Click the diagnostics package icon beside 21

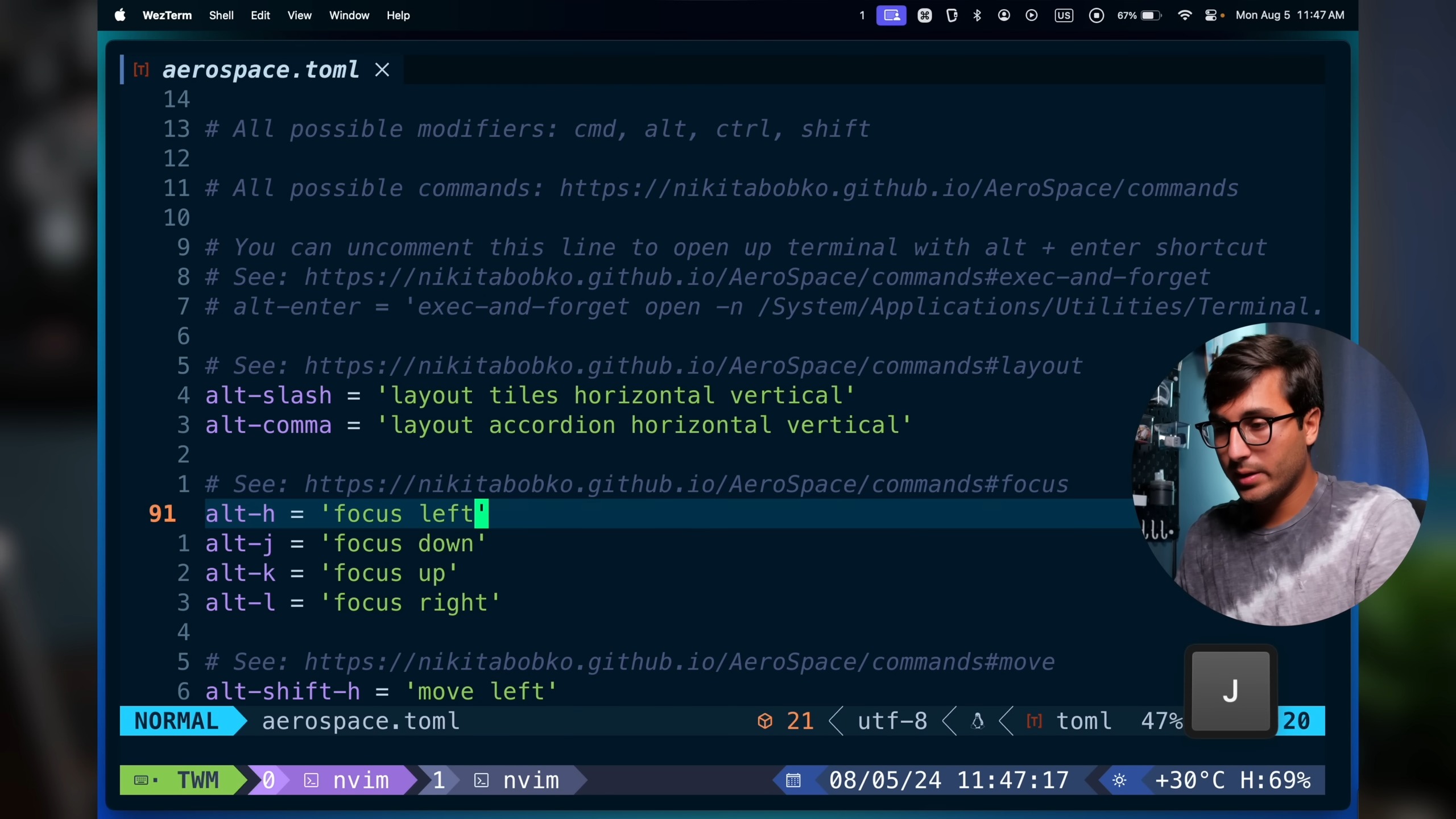point(765,721)
